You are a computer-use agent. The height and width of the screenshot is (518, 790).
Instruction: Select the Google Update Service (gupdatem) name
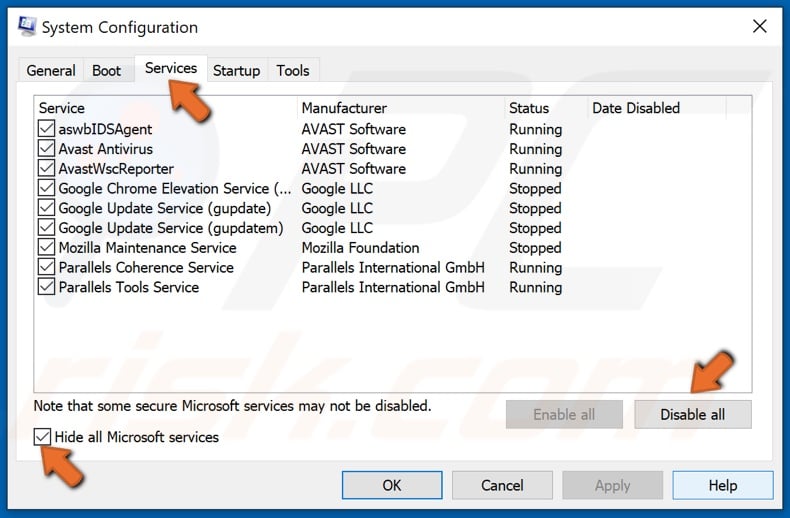(x=171, y=228)
